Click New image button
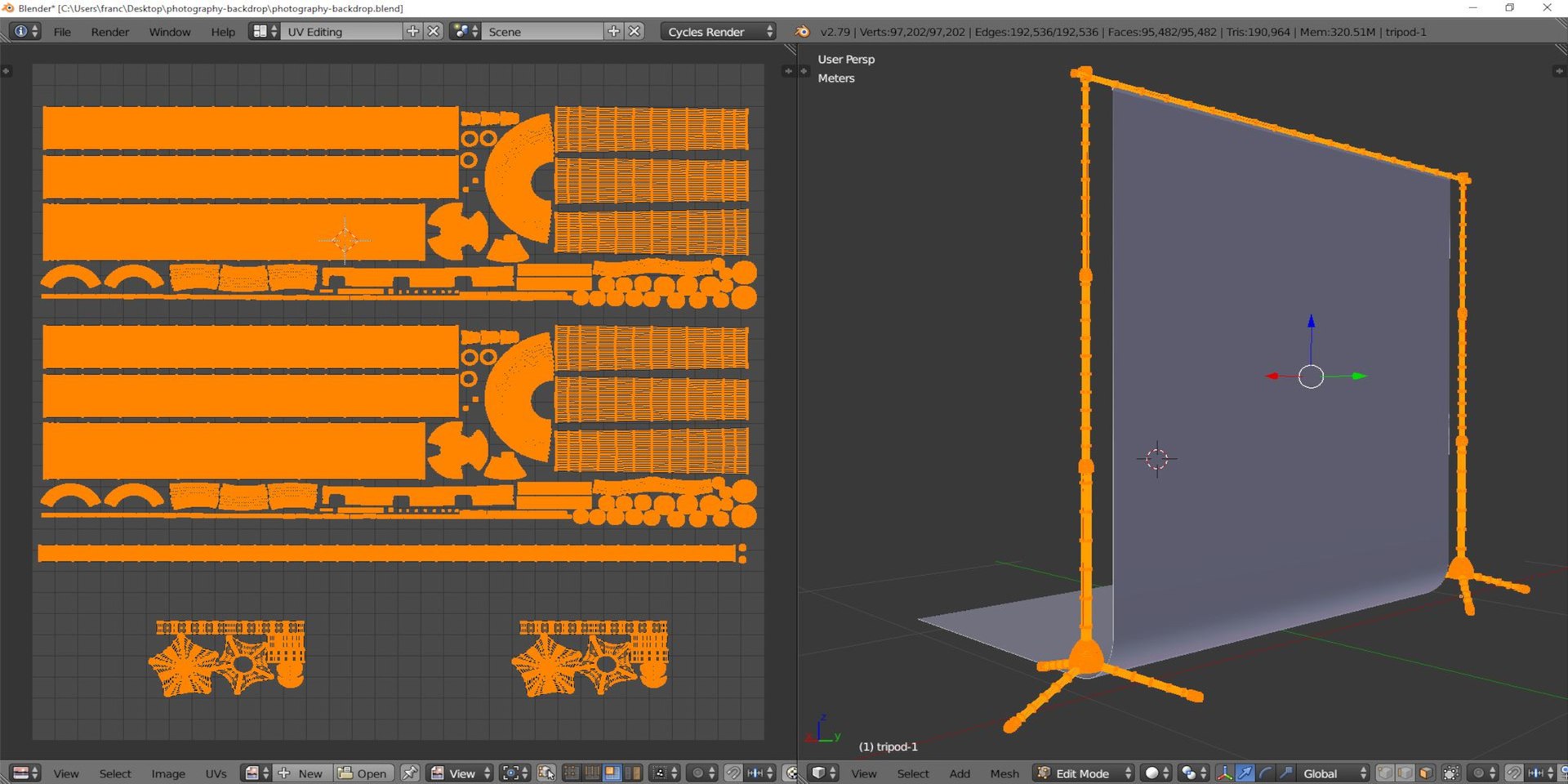The image size is (1568, 784). tap(303, 773)
